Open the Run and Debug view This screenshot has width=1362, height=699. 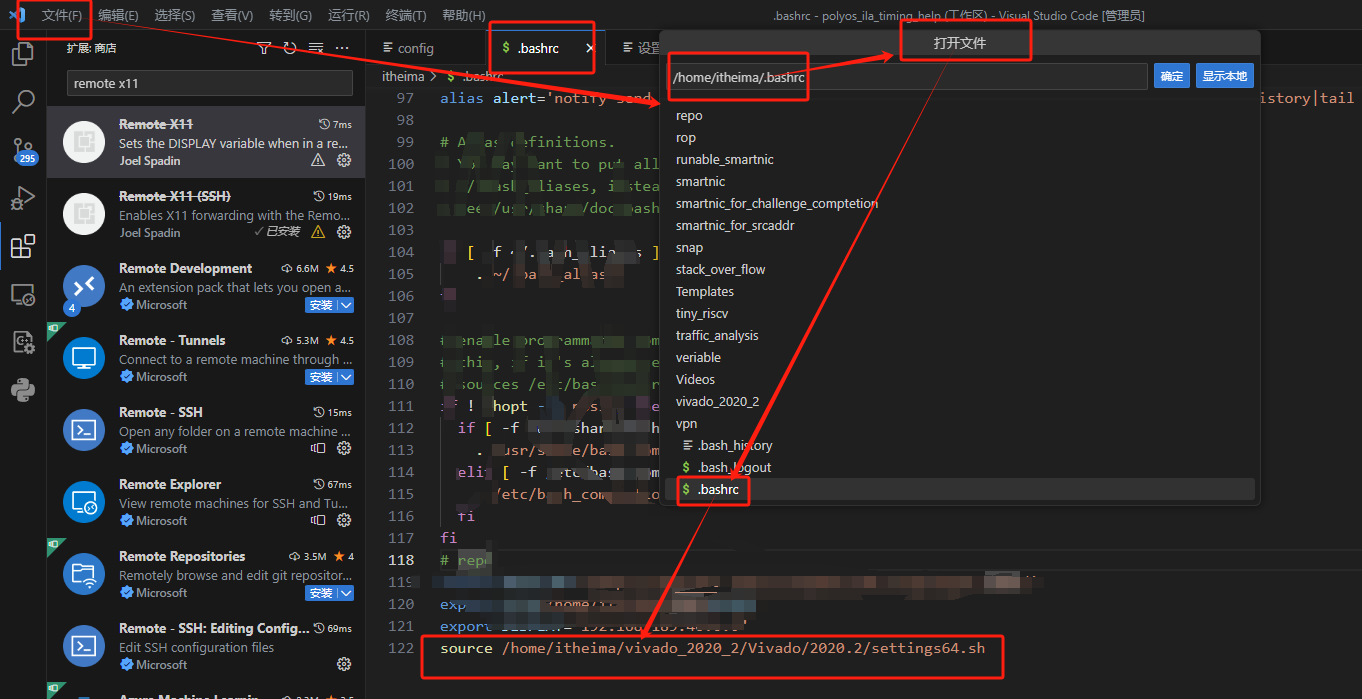click(22, 198)
